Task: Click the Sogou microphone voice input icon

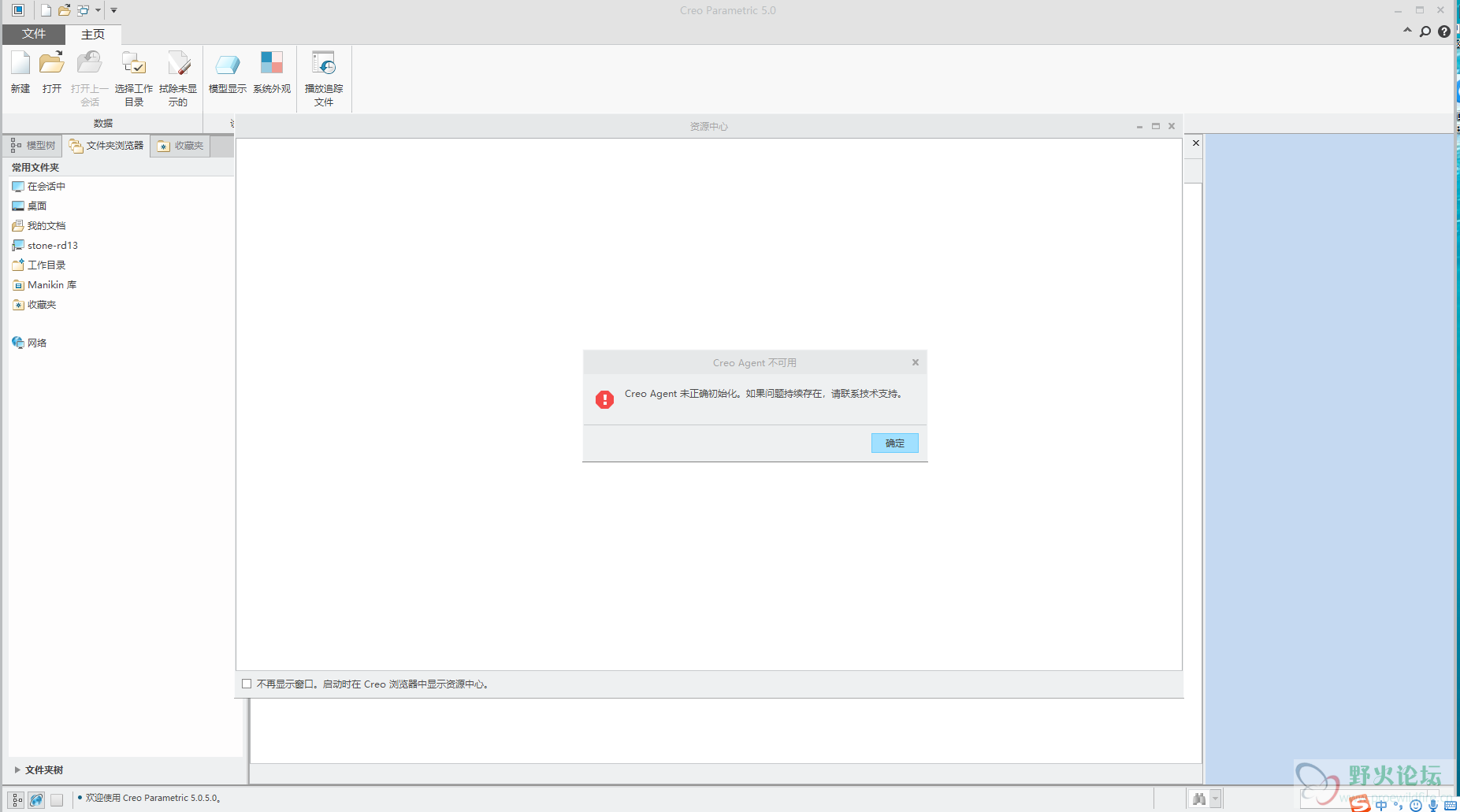Action: [1433, 805]
